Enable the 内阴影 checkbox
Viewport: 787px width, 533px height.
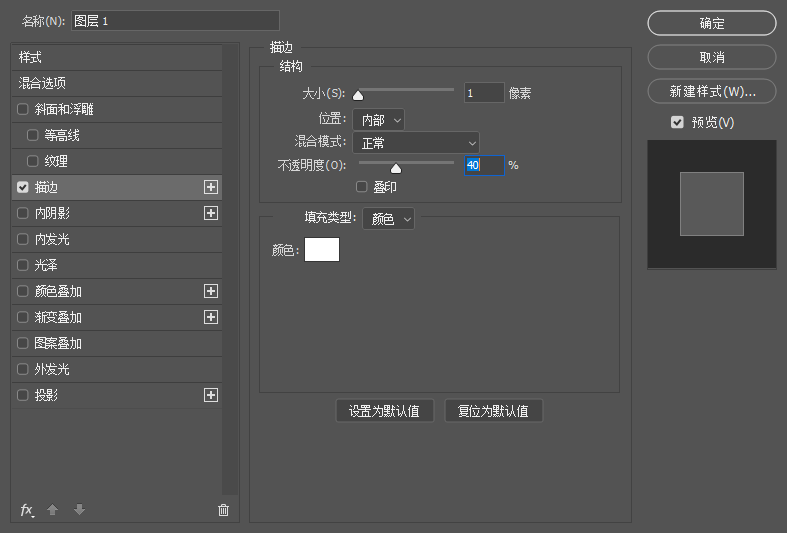pyautogui.click(x=23, y=213)
